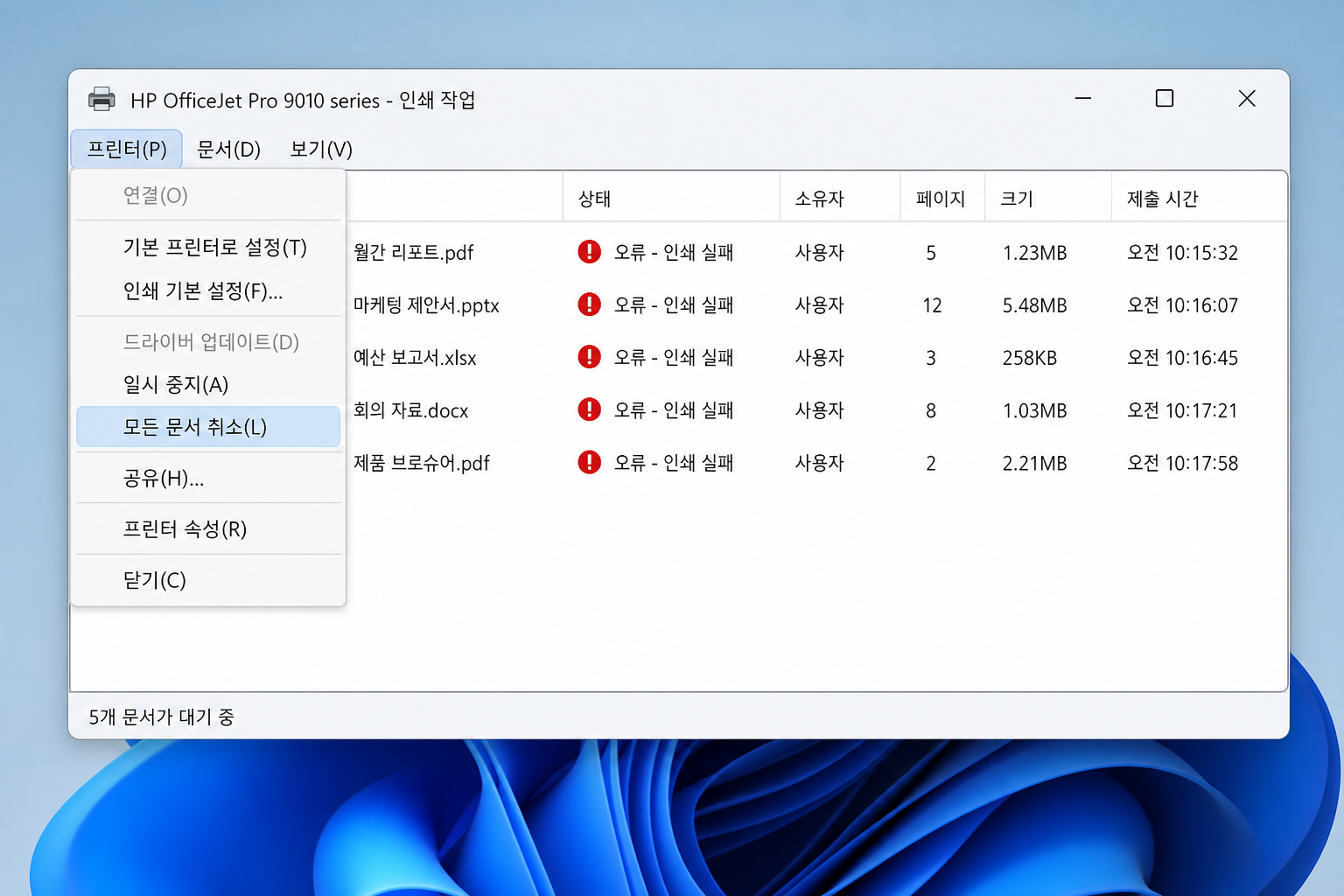The image size is (1344, 896).
Task: Open 인쇄 기본 설정(F)...
Action: click(208, 290)
